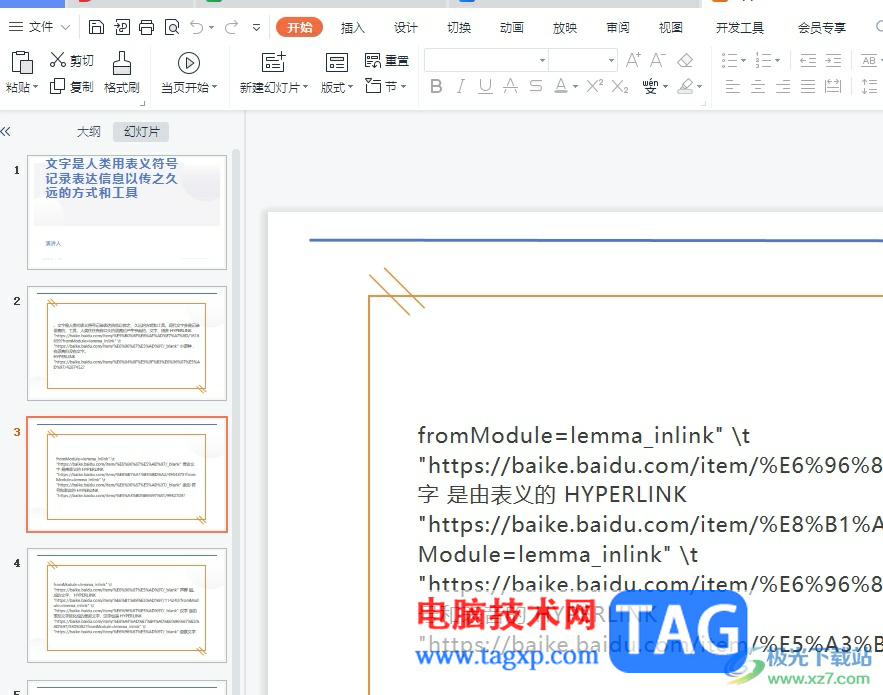
Task: Open the 会员专享 tab
Action: point(822,28)
